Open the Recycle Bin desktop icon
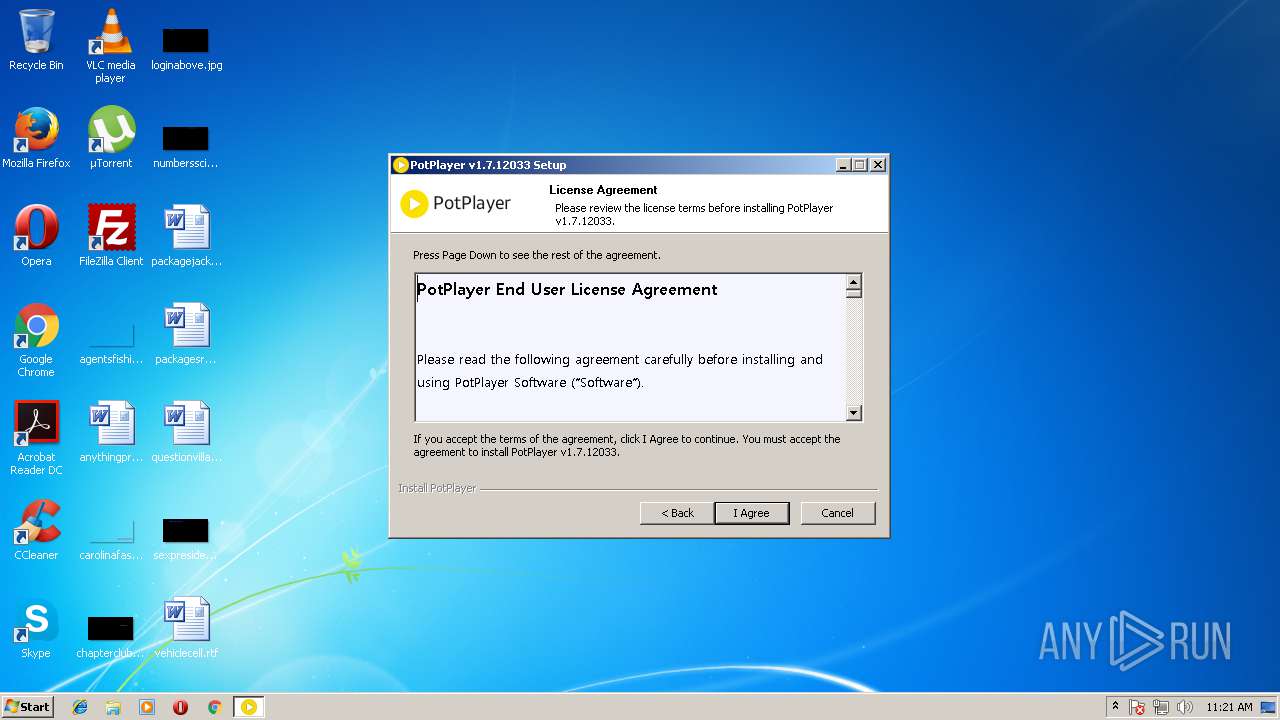 36,40
